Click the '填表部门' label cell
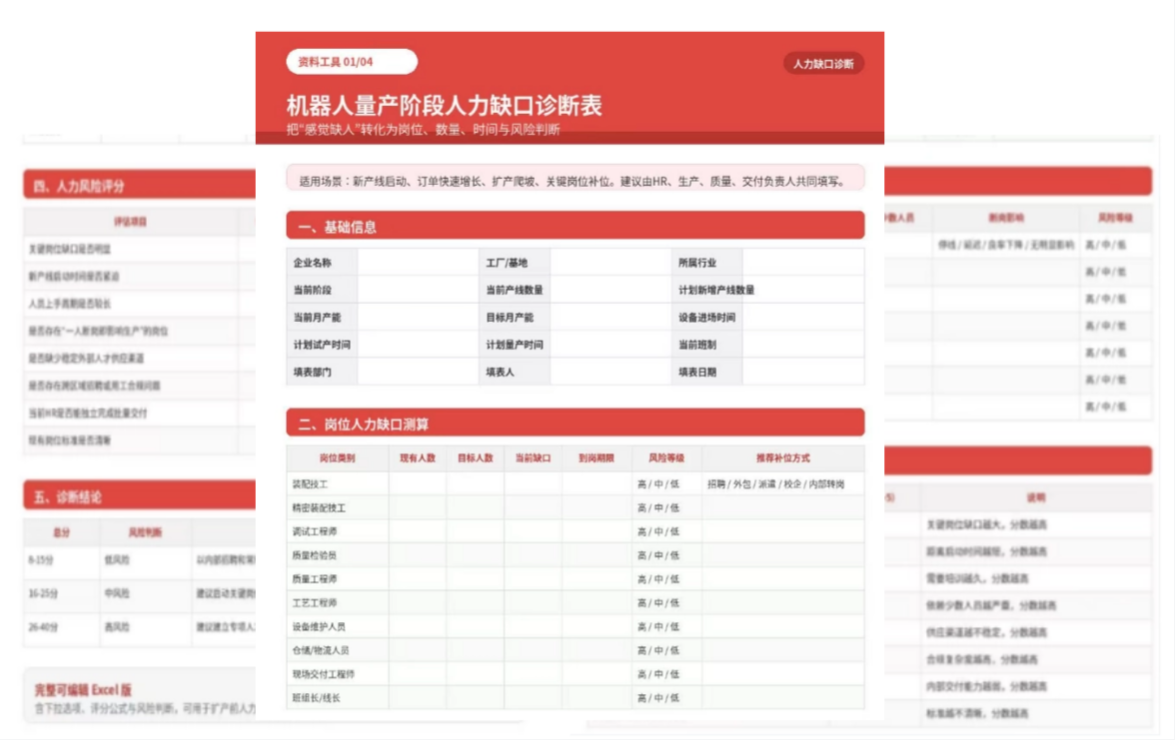1175x740 pixels. click(x=322, y=371)
